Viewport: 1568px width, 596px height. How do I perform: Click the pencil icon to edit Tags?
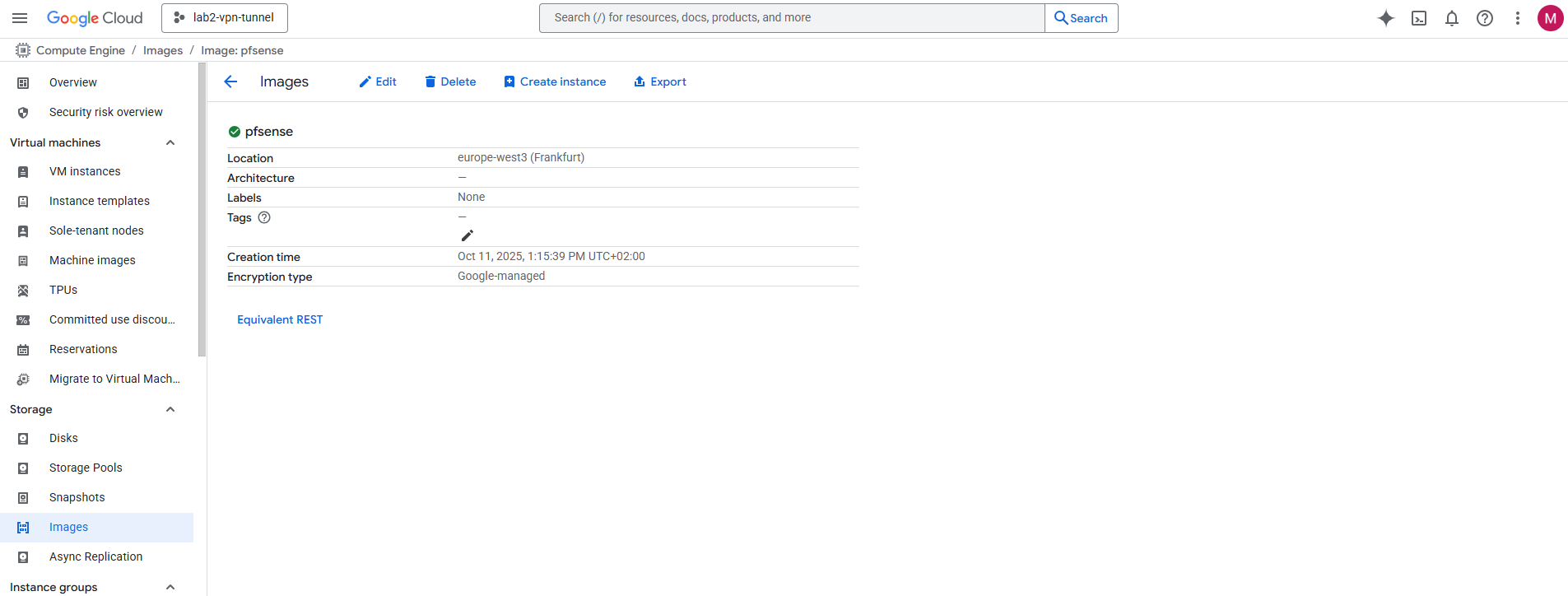click(468, 235)
